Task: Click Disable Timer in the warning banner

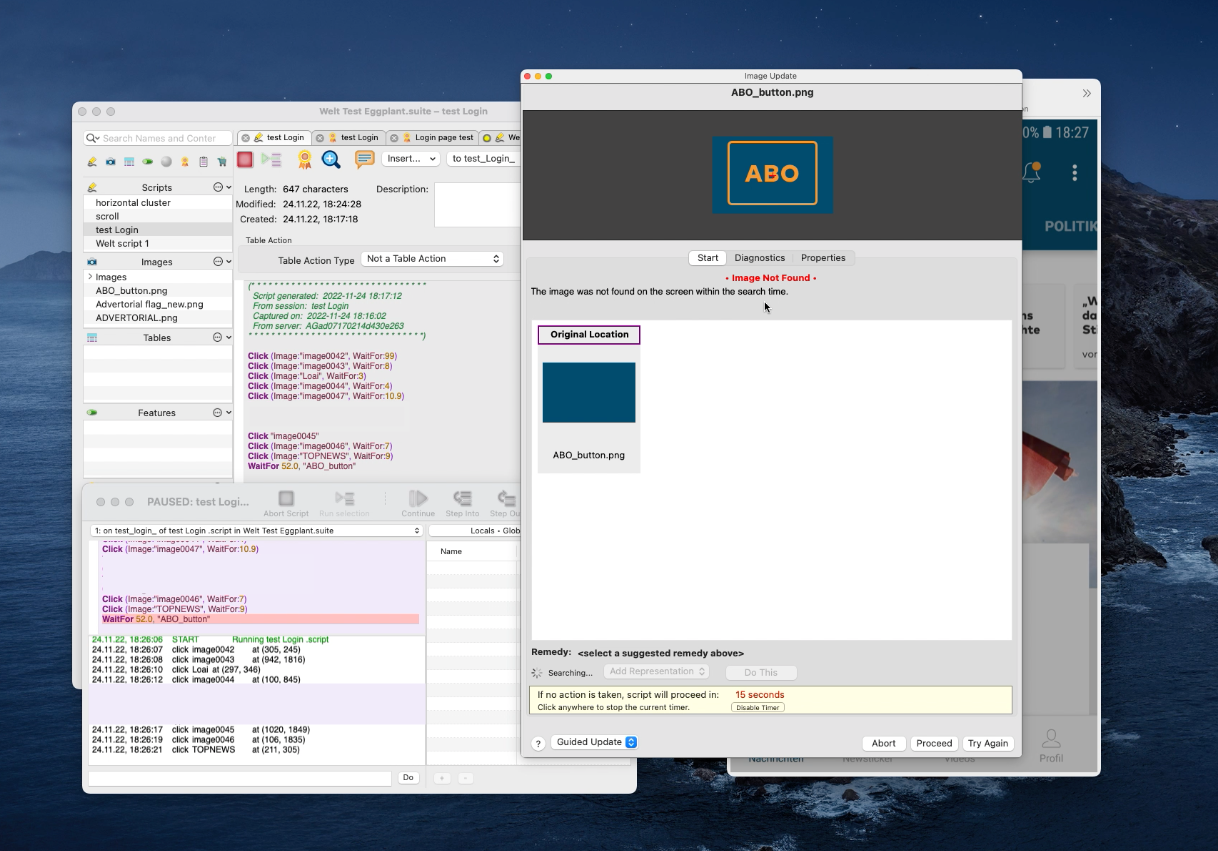Action: click(x=759, y=707)
